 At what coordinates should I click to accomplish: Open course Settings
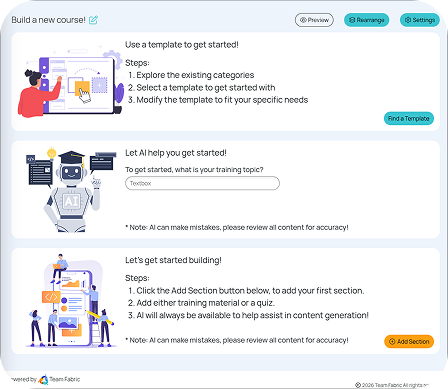point(420,20)
